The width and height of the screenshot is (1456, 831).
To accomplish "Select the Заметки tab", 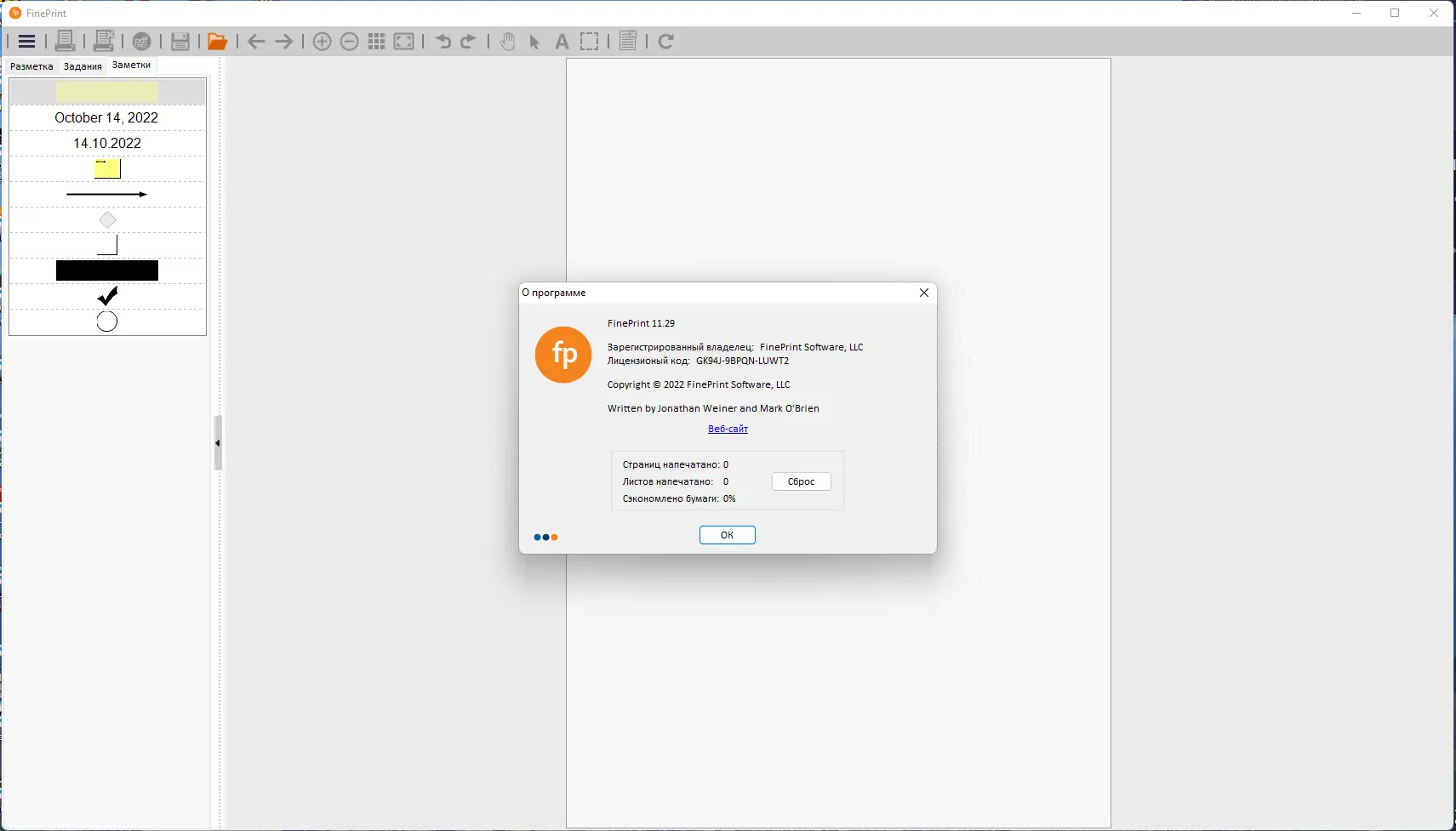I will click(x=131, y=65).
